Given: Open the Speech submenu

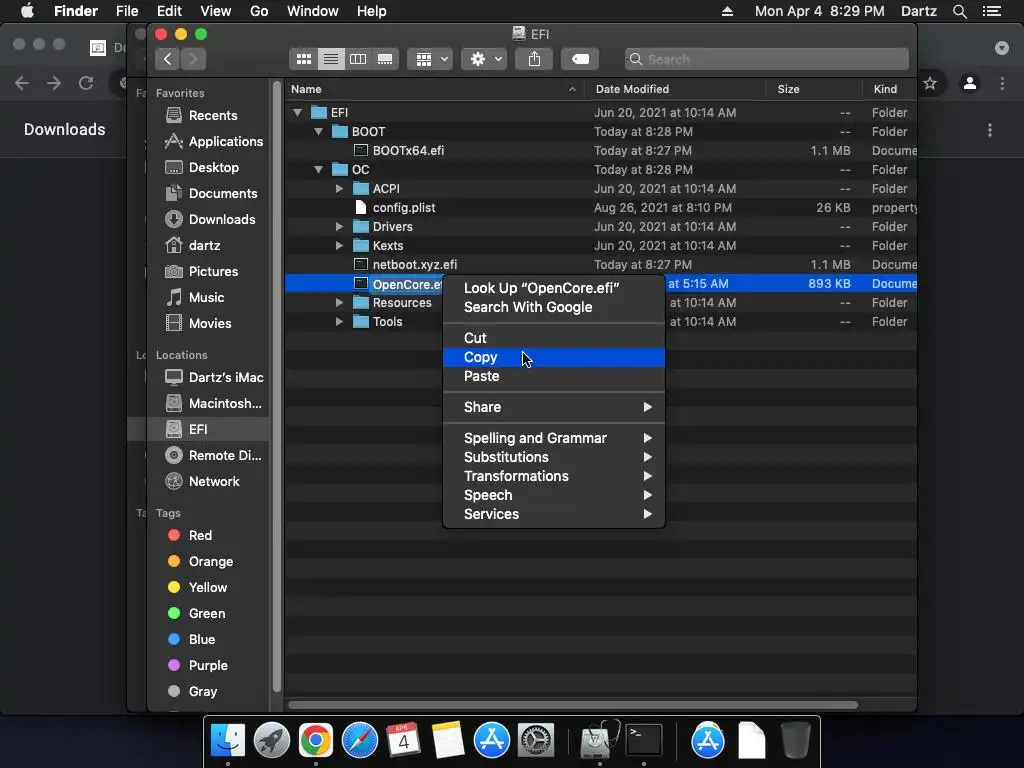Looking at the screenshot, I should pos(554,495).
